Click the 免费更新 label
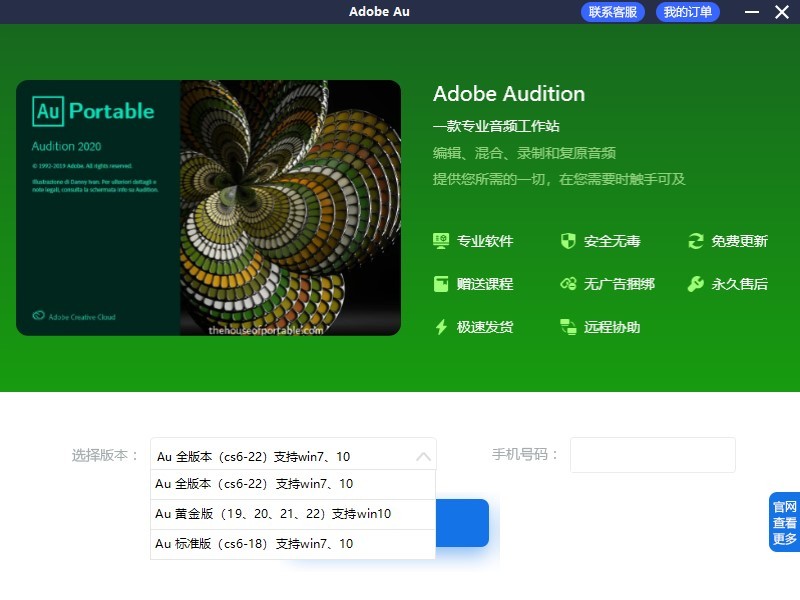The width and height of the screenshot is (800, 600). click(x=739, y=241)
